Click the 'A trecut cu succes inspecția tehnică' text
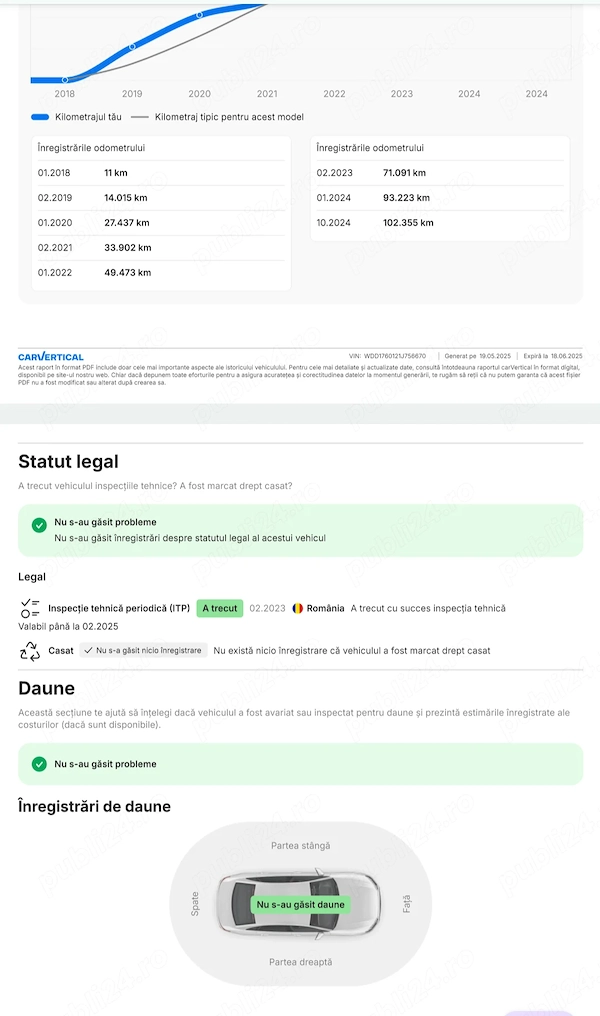Image resolution: width=600 pixels, height=1016 pixels. [x=428, y=608]
